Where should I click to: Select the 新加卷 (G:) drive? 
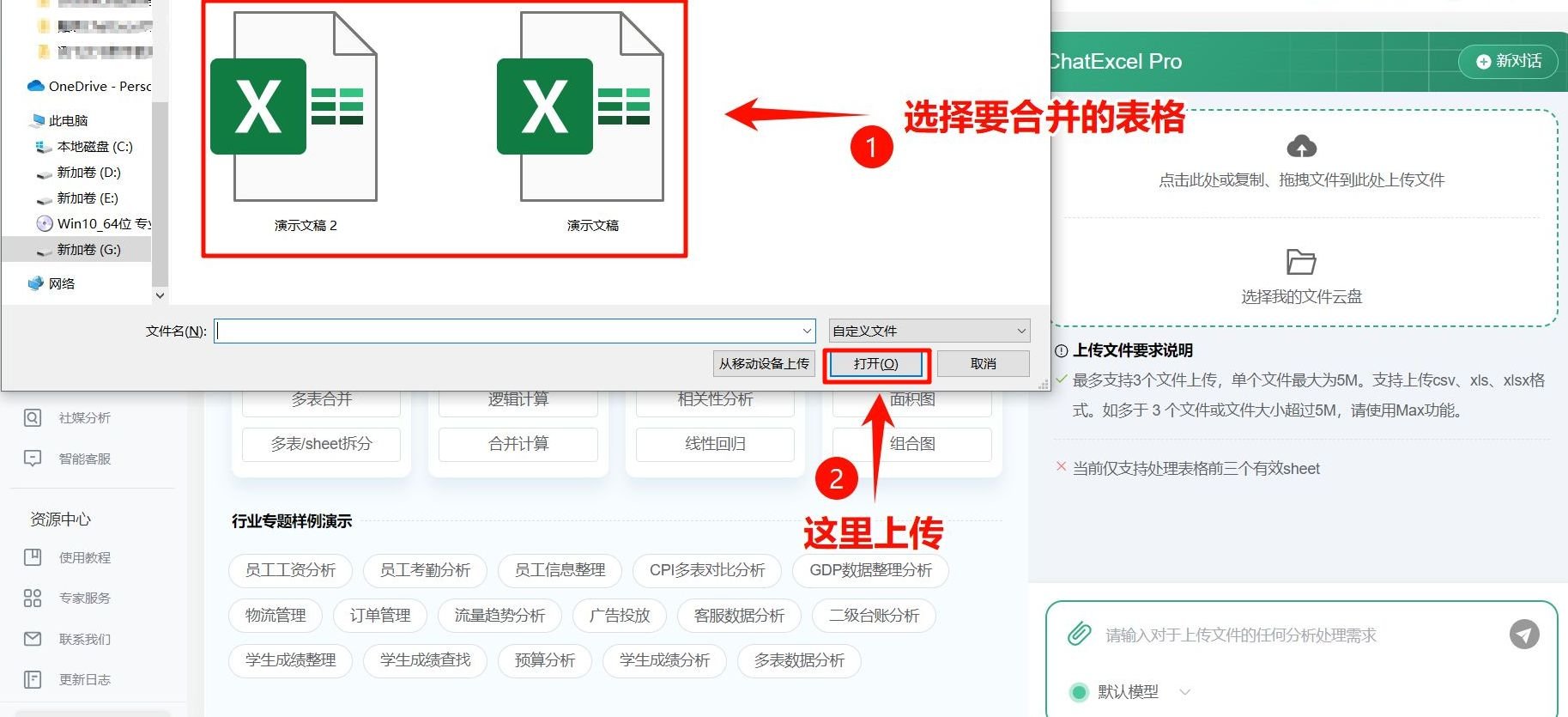88,250
